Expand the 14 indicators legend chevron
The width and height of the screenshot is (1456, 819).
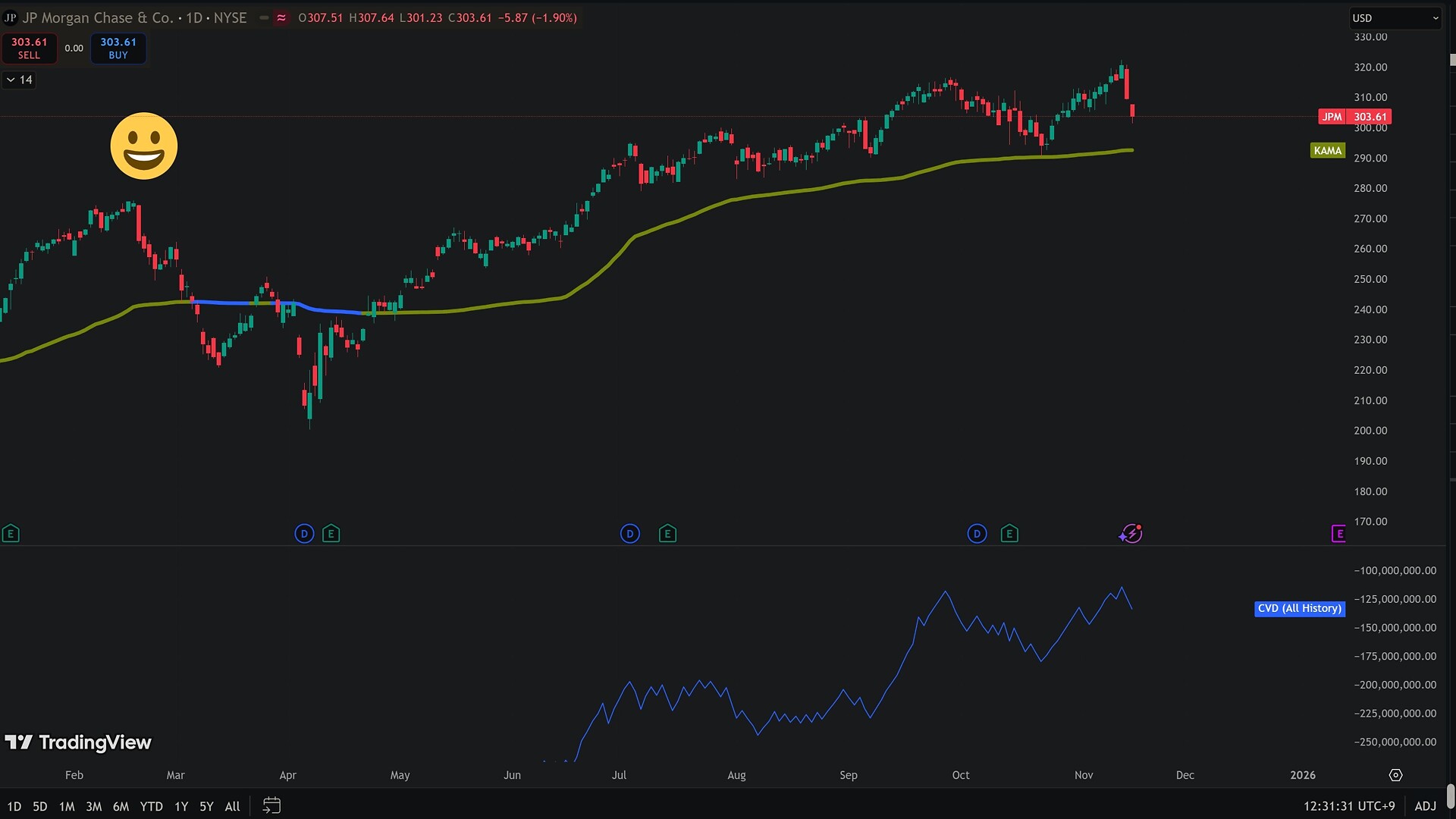coord(11,80)
